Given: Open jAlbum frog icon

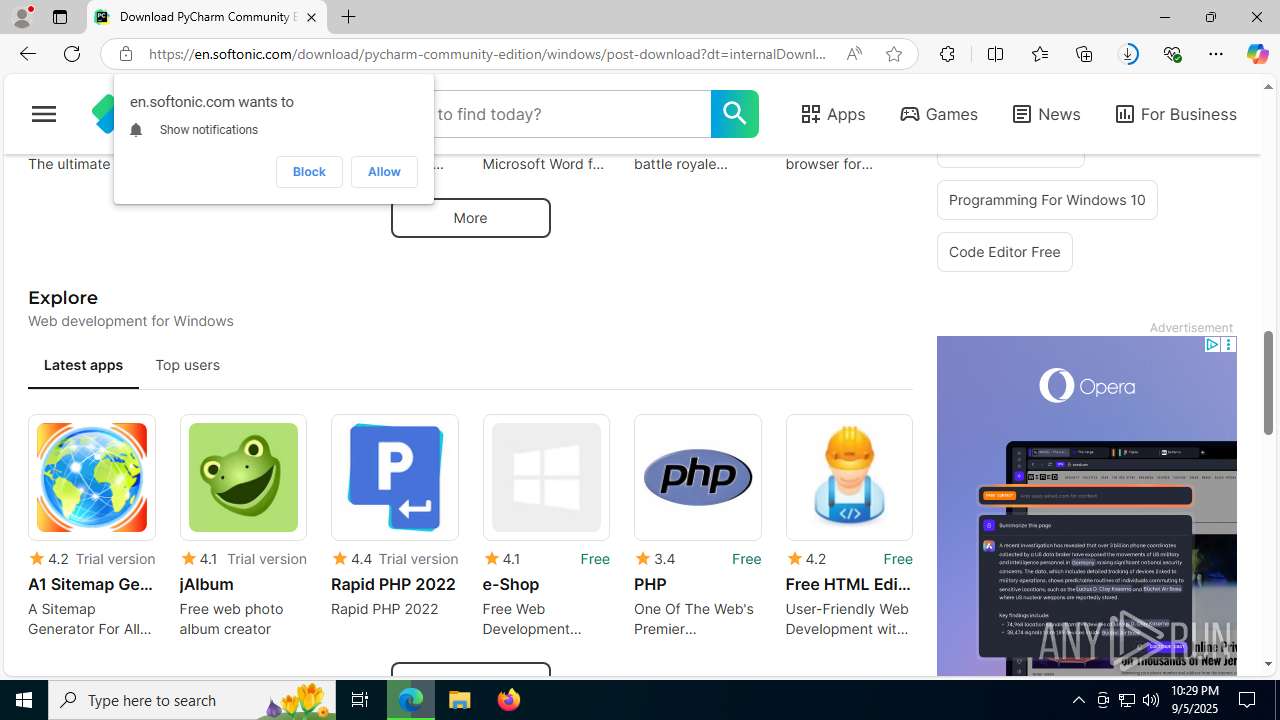Looking at the screenshot, I should click(243, 477).
